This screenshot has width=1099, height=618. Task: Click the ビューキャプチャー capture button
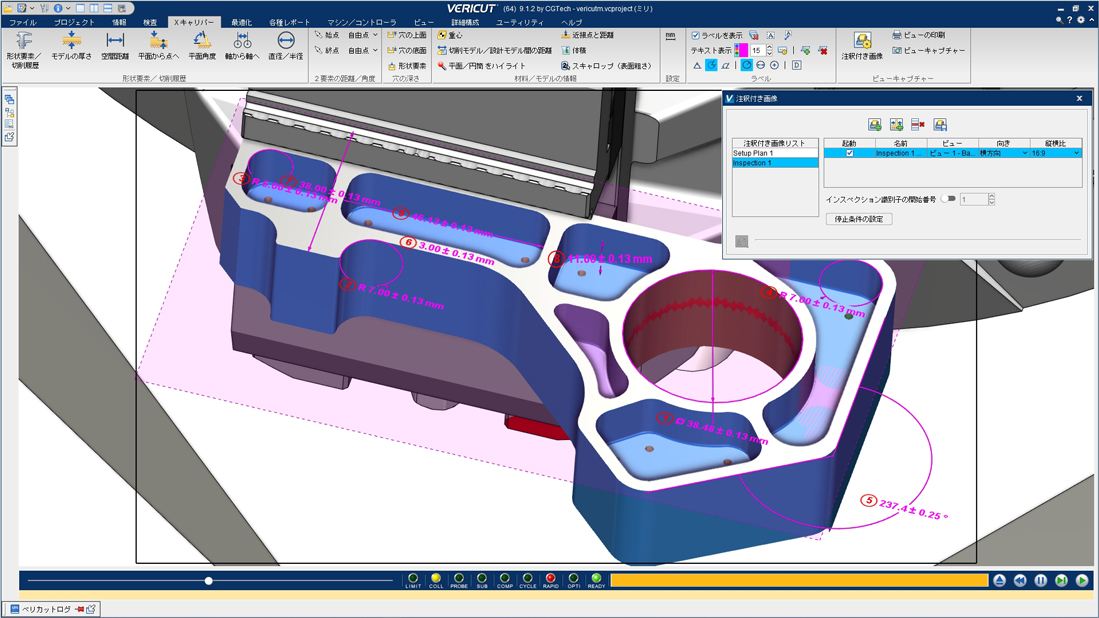click(929, 50)
